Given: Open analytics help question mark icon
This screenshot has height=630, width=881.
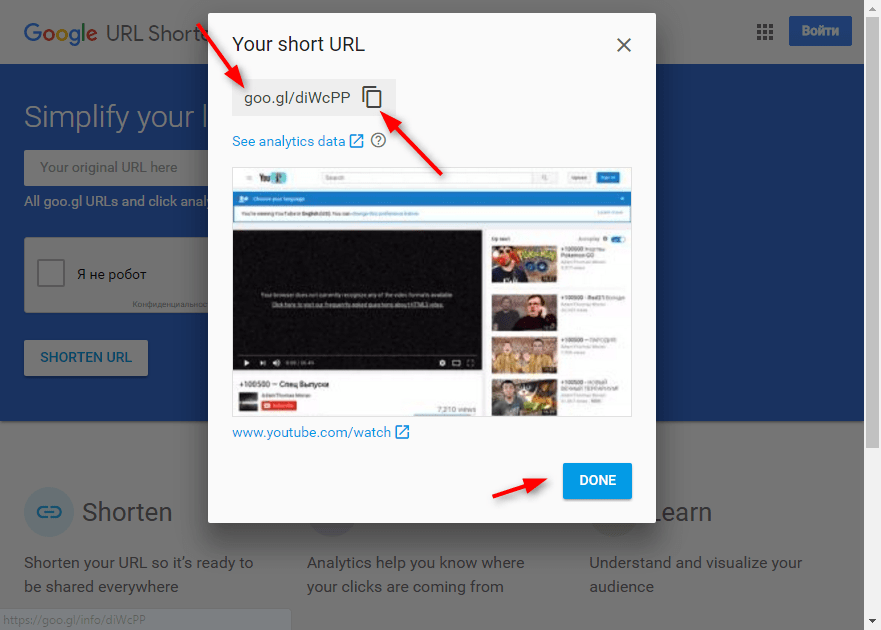Looking at the screenshot, I should pyautogui.click(x=379, y=140).
